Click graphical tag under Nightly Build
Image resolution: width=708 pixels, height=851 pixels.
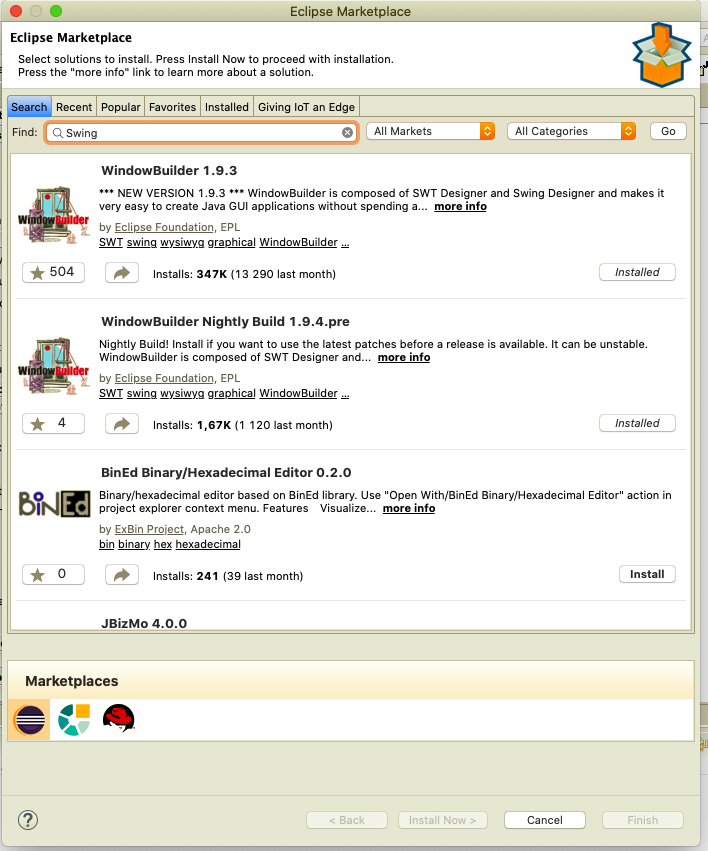click(231, 393)
